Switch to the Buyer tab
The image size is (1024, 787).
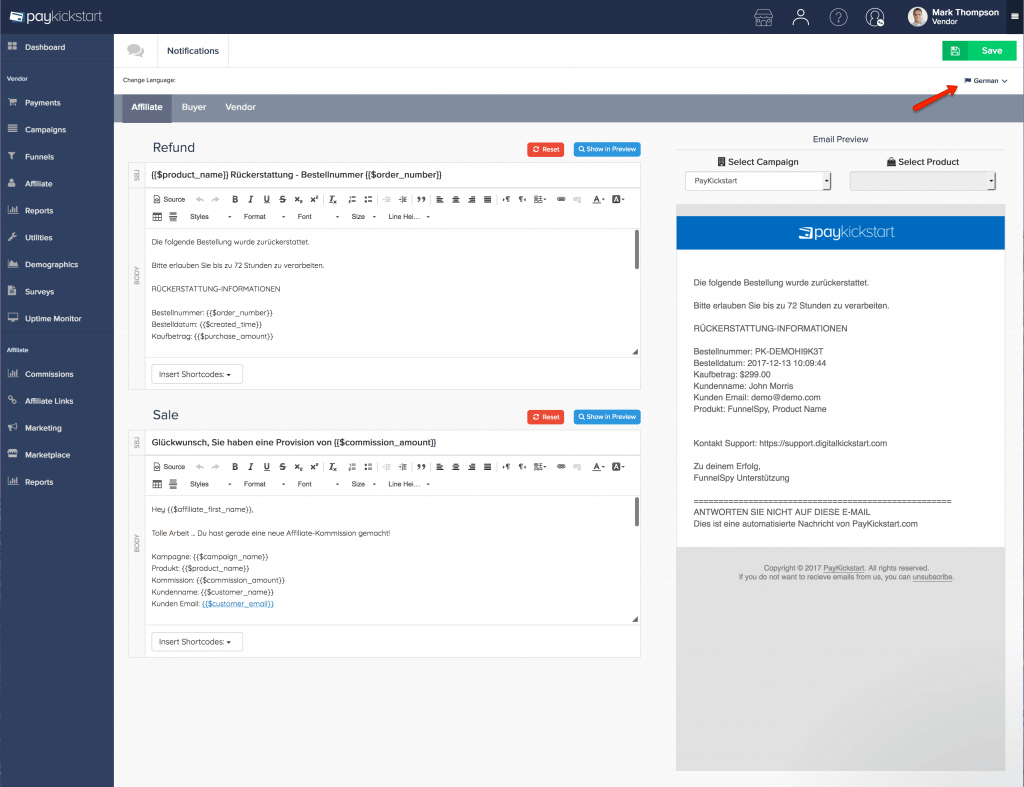pyautogui.click(x=194, y=108)
